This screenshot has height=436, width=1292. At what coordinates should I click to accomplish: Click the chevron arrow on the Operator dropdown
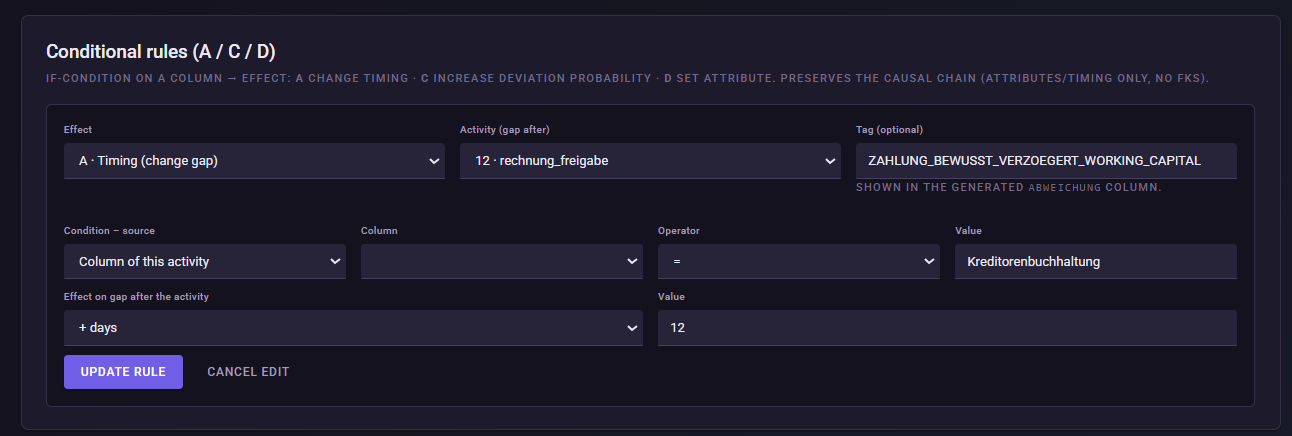(x=928, y=262)
